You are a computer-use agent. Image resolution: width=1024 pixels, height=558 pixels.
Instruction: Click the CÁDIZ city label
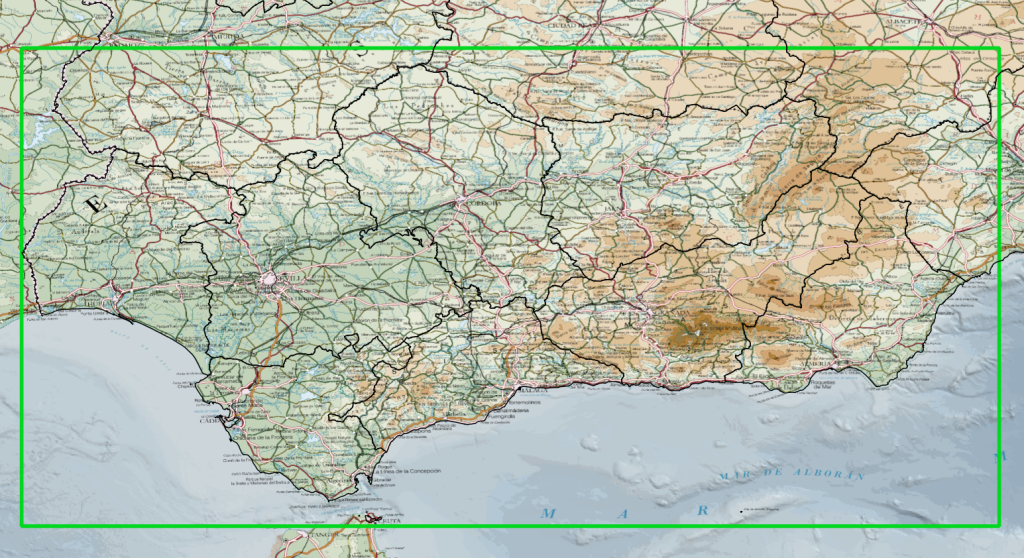pos(212,420)
